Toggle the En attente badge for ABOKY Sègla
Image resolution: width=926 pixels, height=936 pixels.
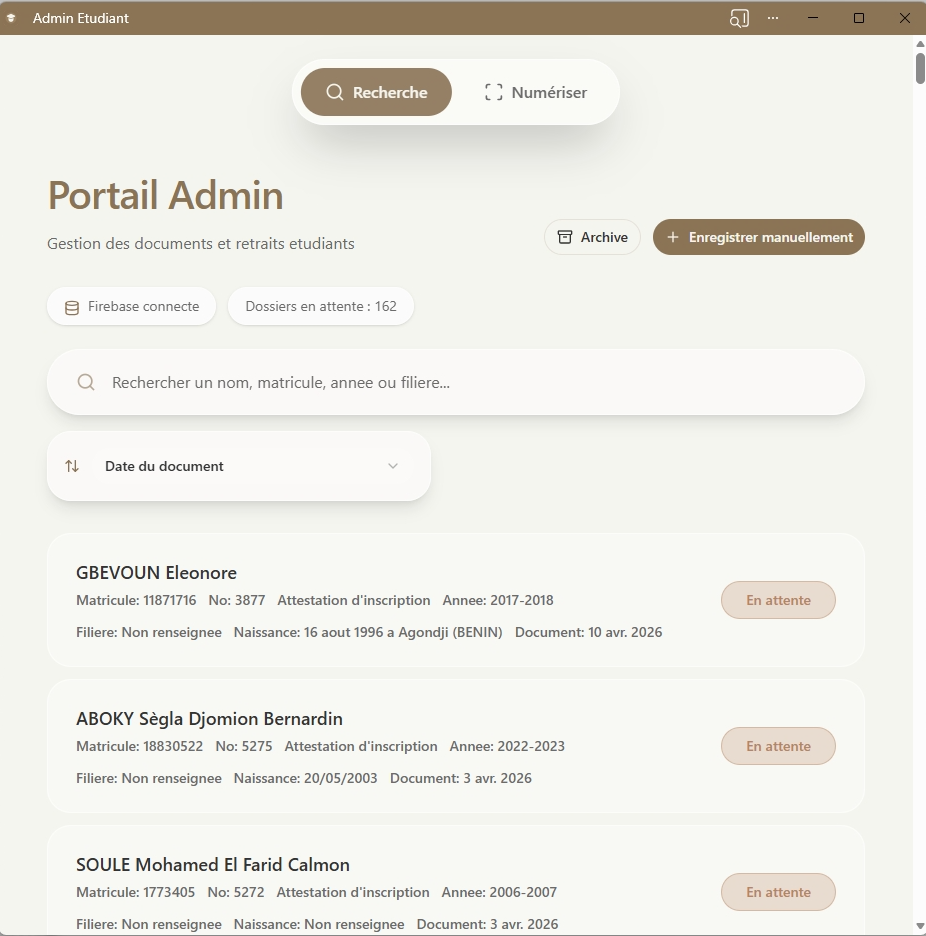778,746
